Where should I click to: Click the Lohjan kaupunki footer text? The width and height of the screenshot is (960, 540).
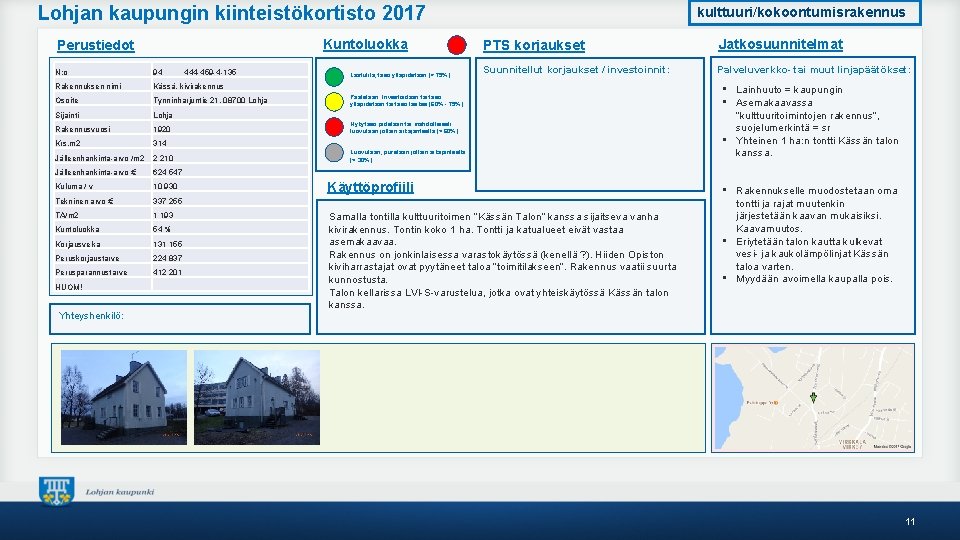pyautogui.click(x=120, y=492)
